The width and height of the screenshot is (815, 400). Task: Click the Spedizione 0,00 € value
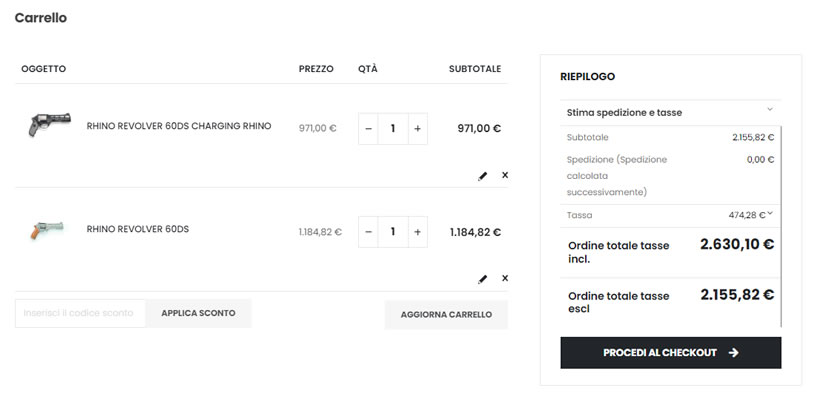760,159
